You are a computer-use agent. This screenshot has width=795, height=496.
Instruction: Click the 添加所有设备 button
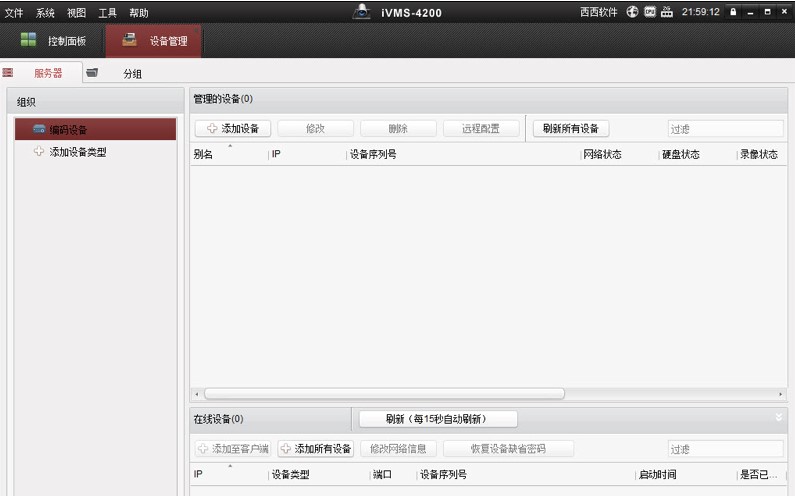coord(315,449)
